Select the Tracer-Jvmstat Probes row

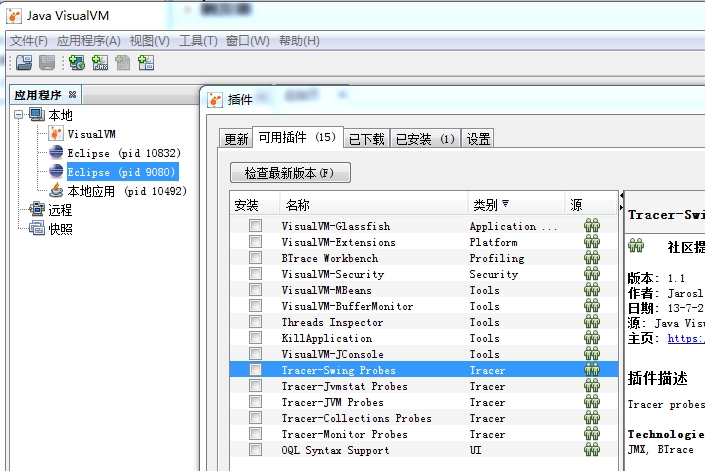pyautogui.click(x=424, y=386)
